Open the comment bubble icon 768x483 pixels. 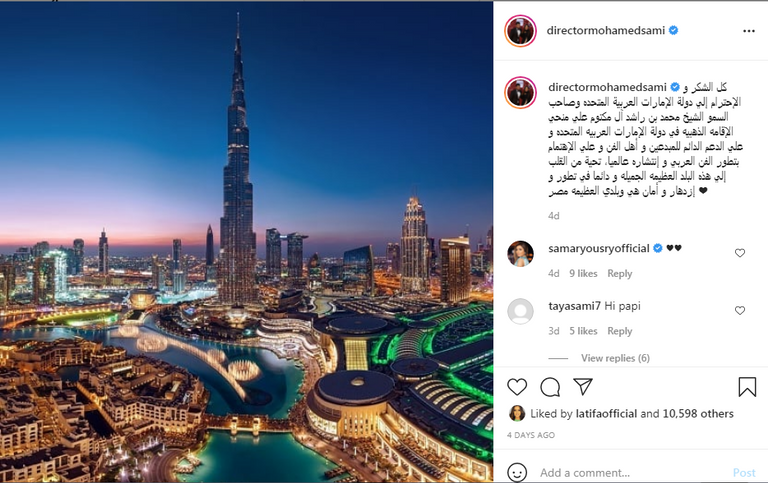[550, 387]
